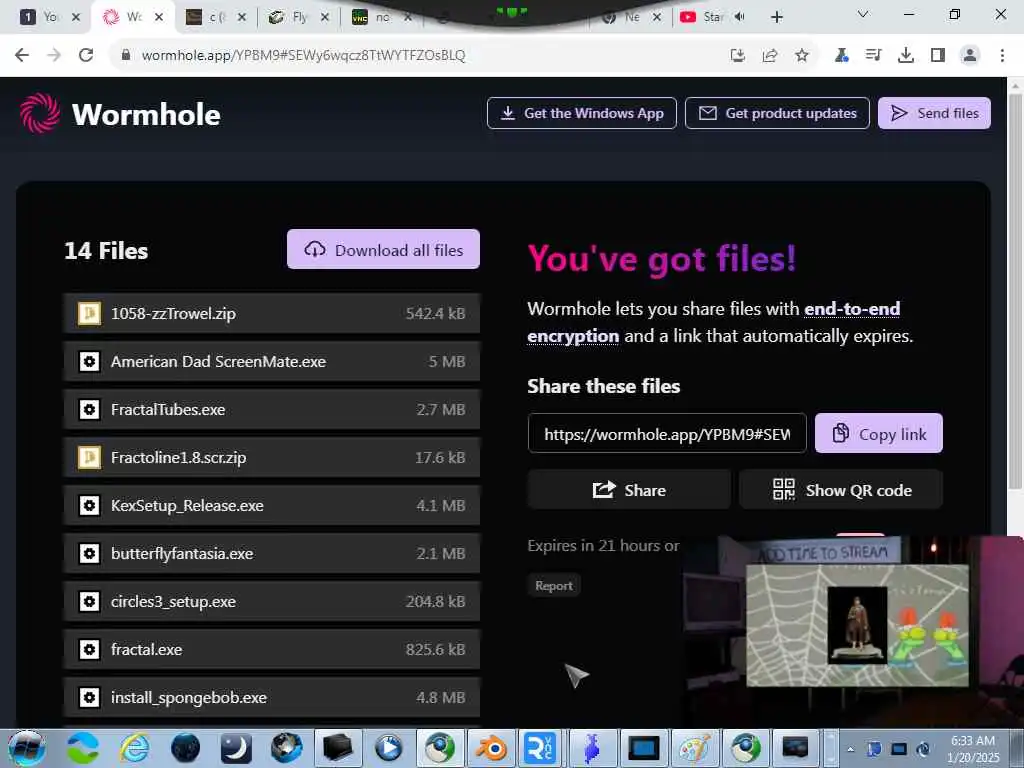
Task: Show the QR code
Action: coord(841,490)
